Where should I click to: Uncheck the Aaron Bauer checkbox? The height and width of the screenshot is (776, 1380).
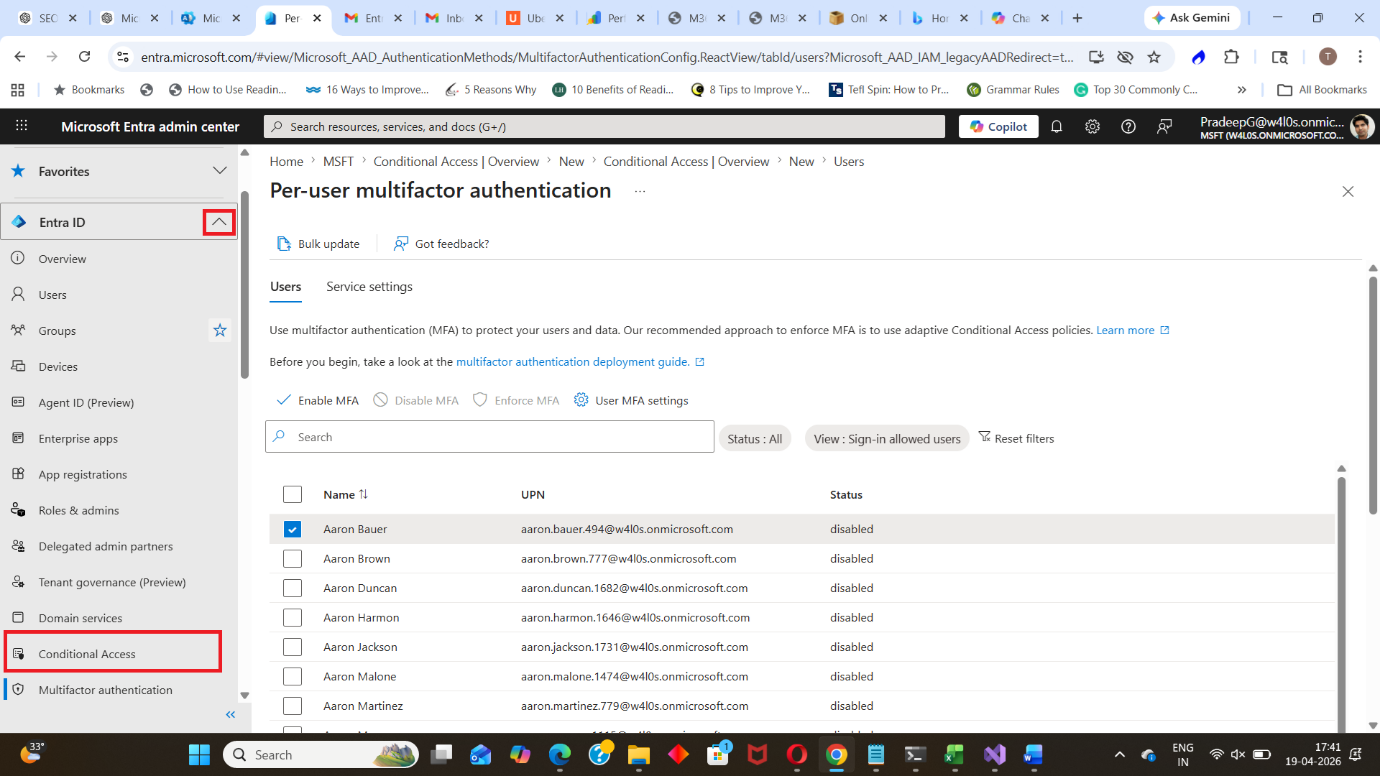click(292, 529)
